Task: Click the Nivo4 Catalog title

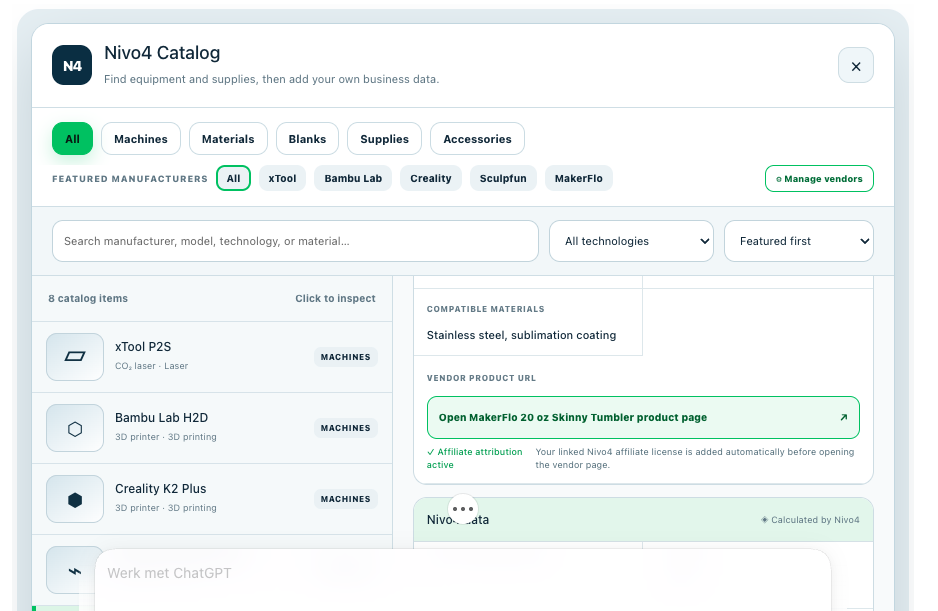Action: point(162,53)
